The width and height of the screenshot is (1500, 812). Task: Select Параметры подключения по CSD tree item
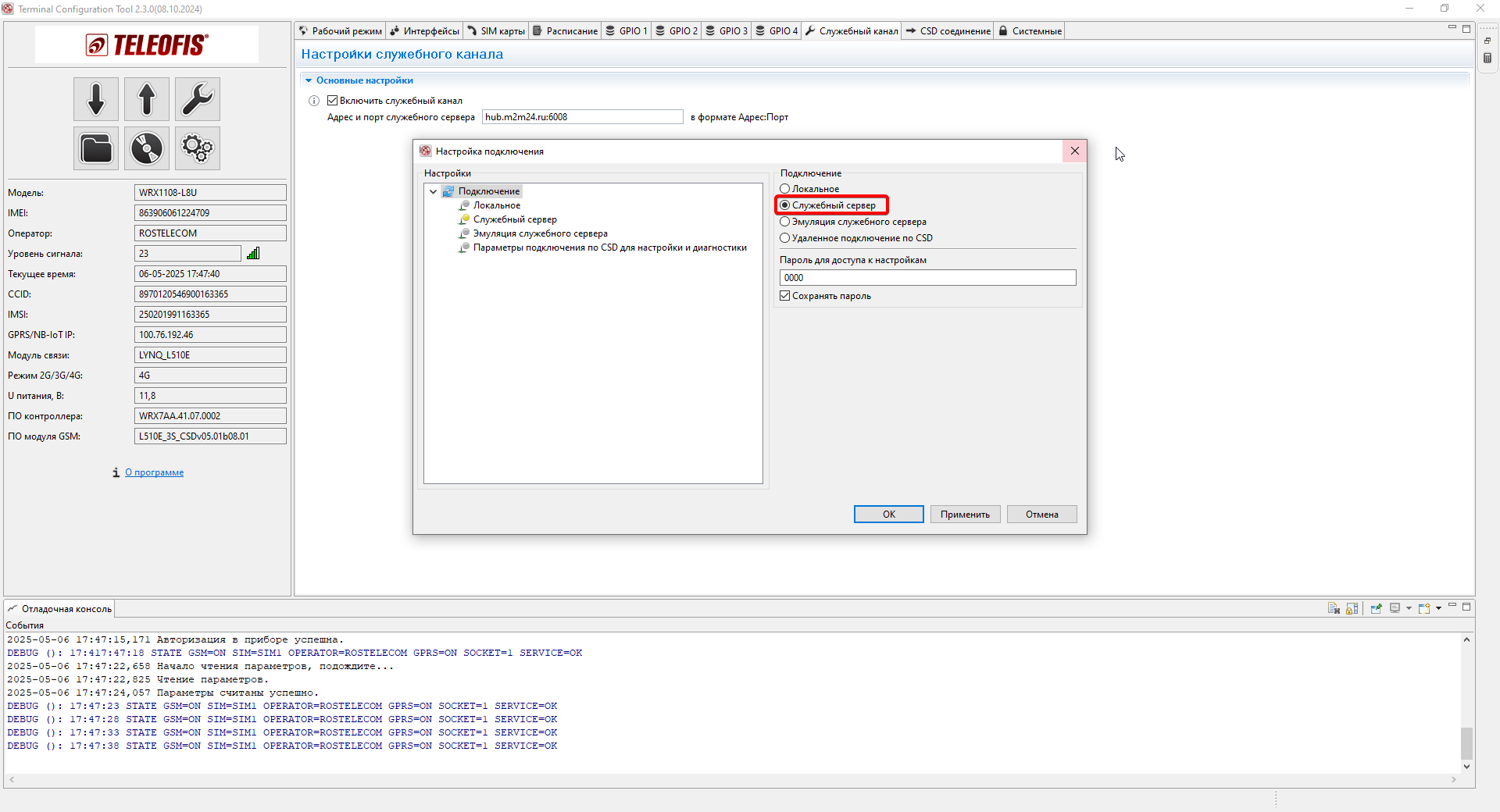tap(609, 248)
